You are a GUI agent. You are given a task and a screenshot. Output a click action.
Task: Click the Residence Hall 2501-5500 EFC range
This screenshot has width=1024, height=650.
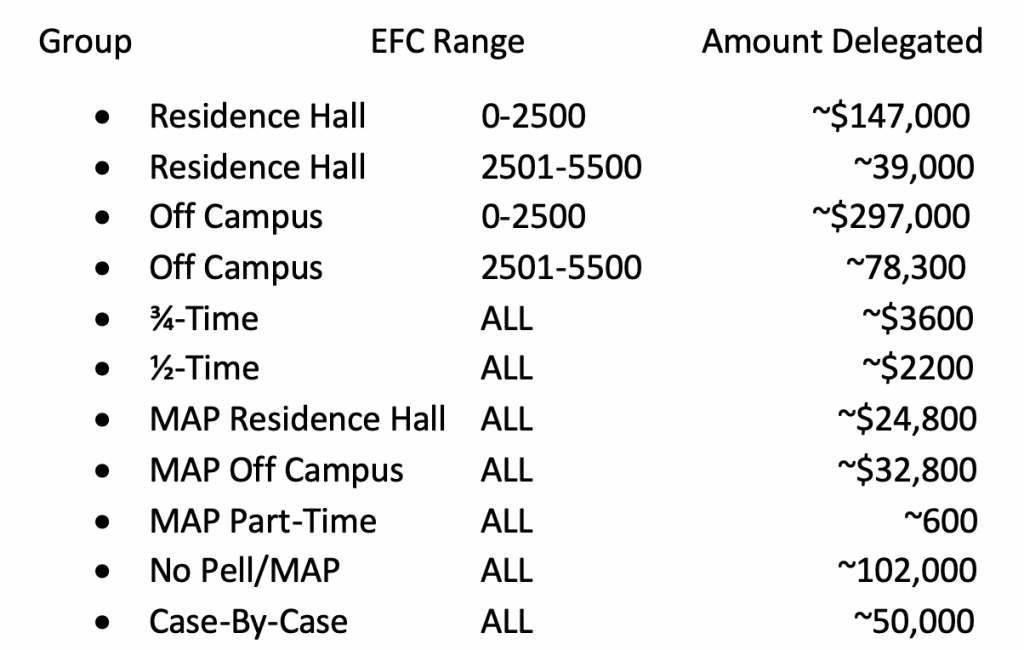click(562, 167)
